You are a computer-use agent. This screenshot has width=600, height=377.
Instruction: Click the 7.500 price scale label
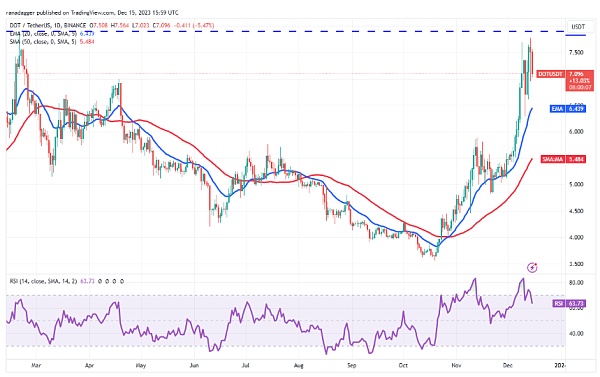point(576,52)
